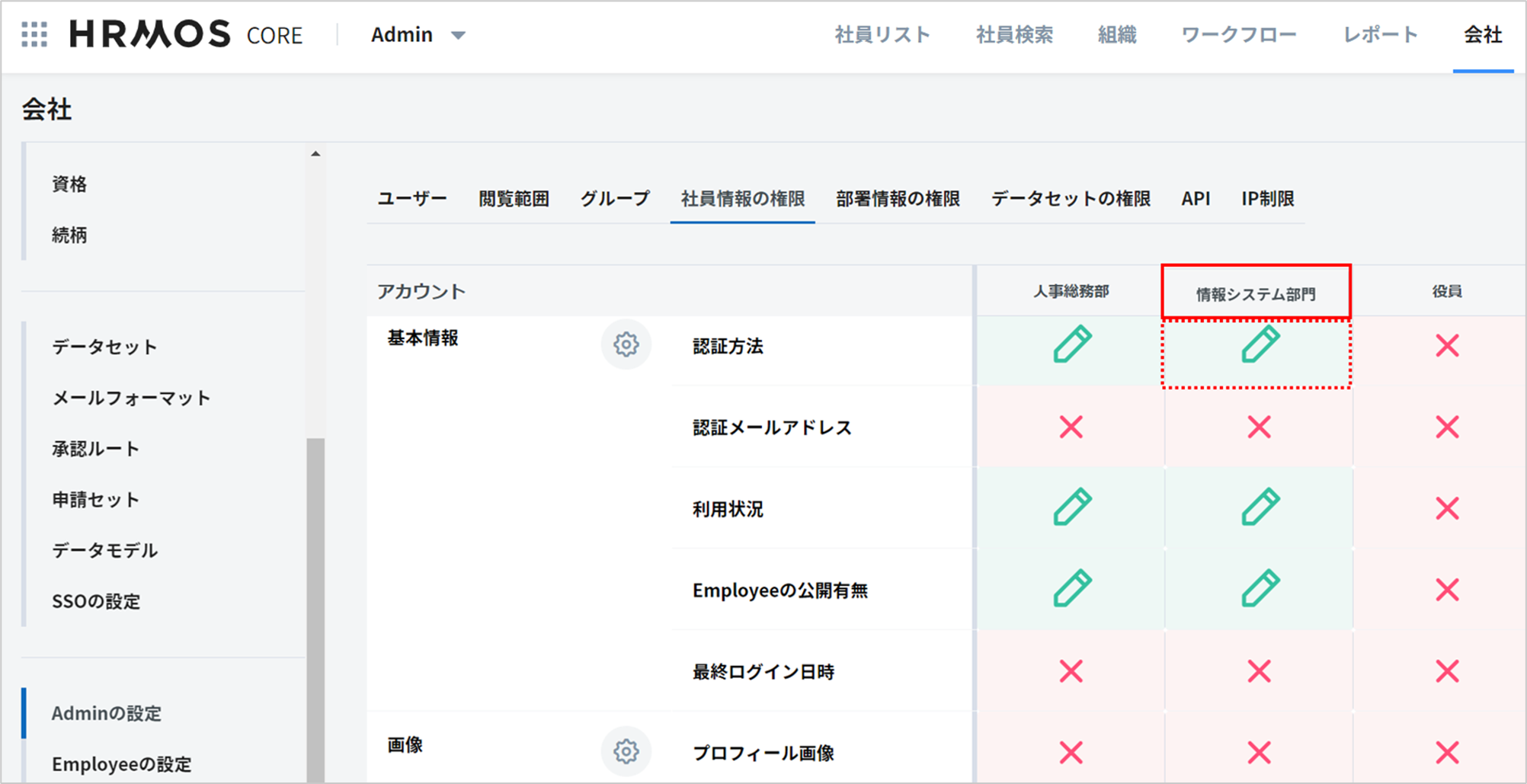The image size is (1527, 784).
Task: Click the 人事総務部 pencil icon for 認証方法
Action: 1071,344
